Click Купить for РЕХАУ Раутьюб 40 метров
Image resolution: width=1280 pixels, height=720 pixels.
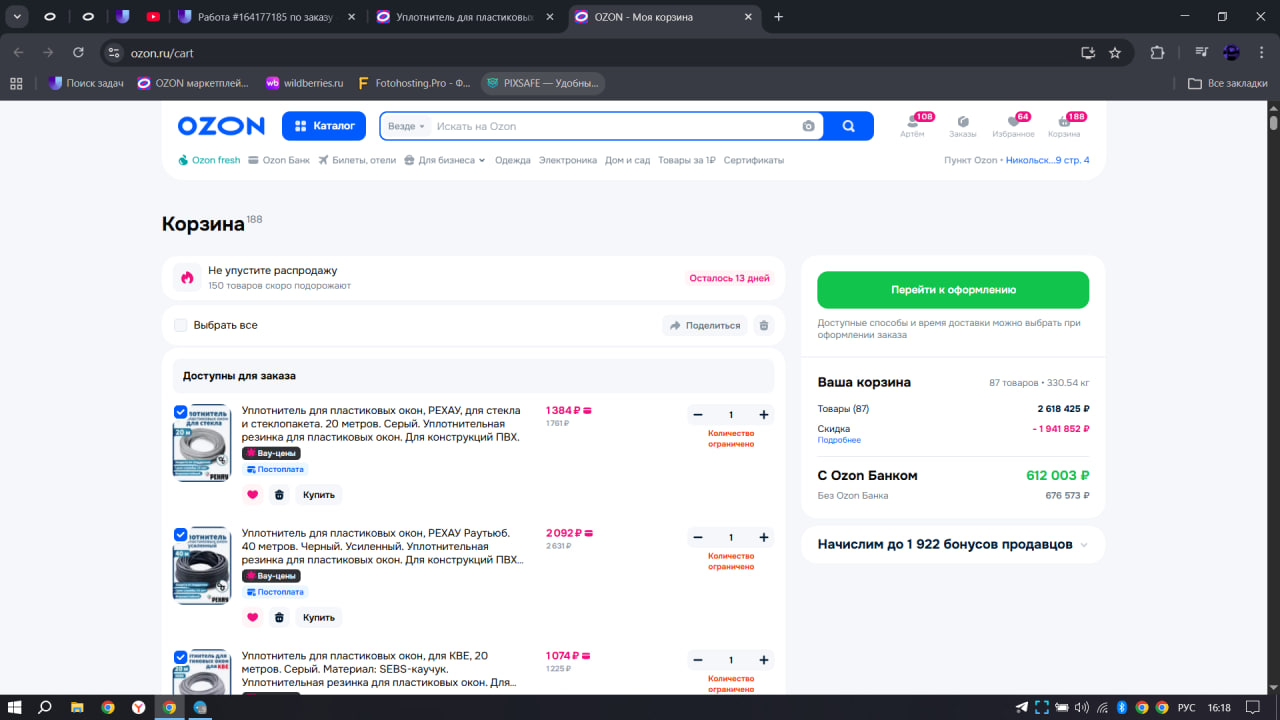[319, 617]
